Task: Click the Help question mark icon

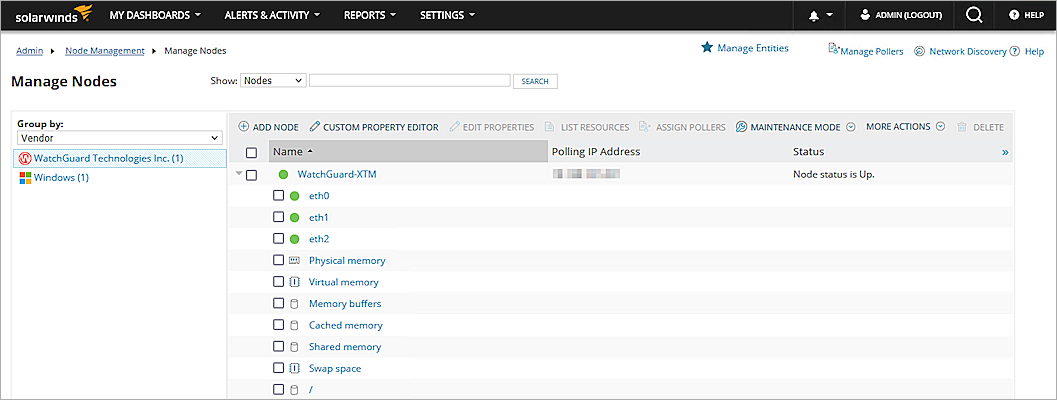Action: pos(1013,15)
